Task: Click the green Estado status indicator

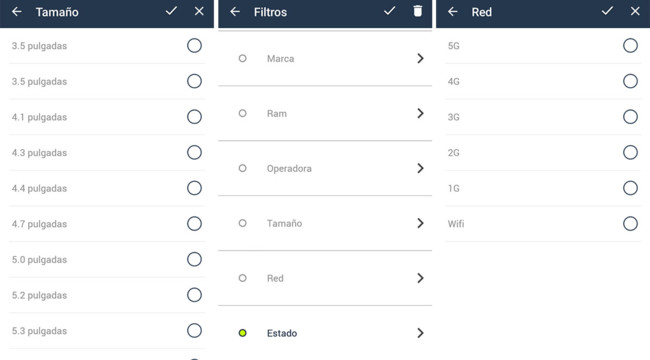Action: coord(243,333)
